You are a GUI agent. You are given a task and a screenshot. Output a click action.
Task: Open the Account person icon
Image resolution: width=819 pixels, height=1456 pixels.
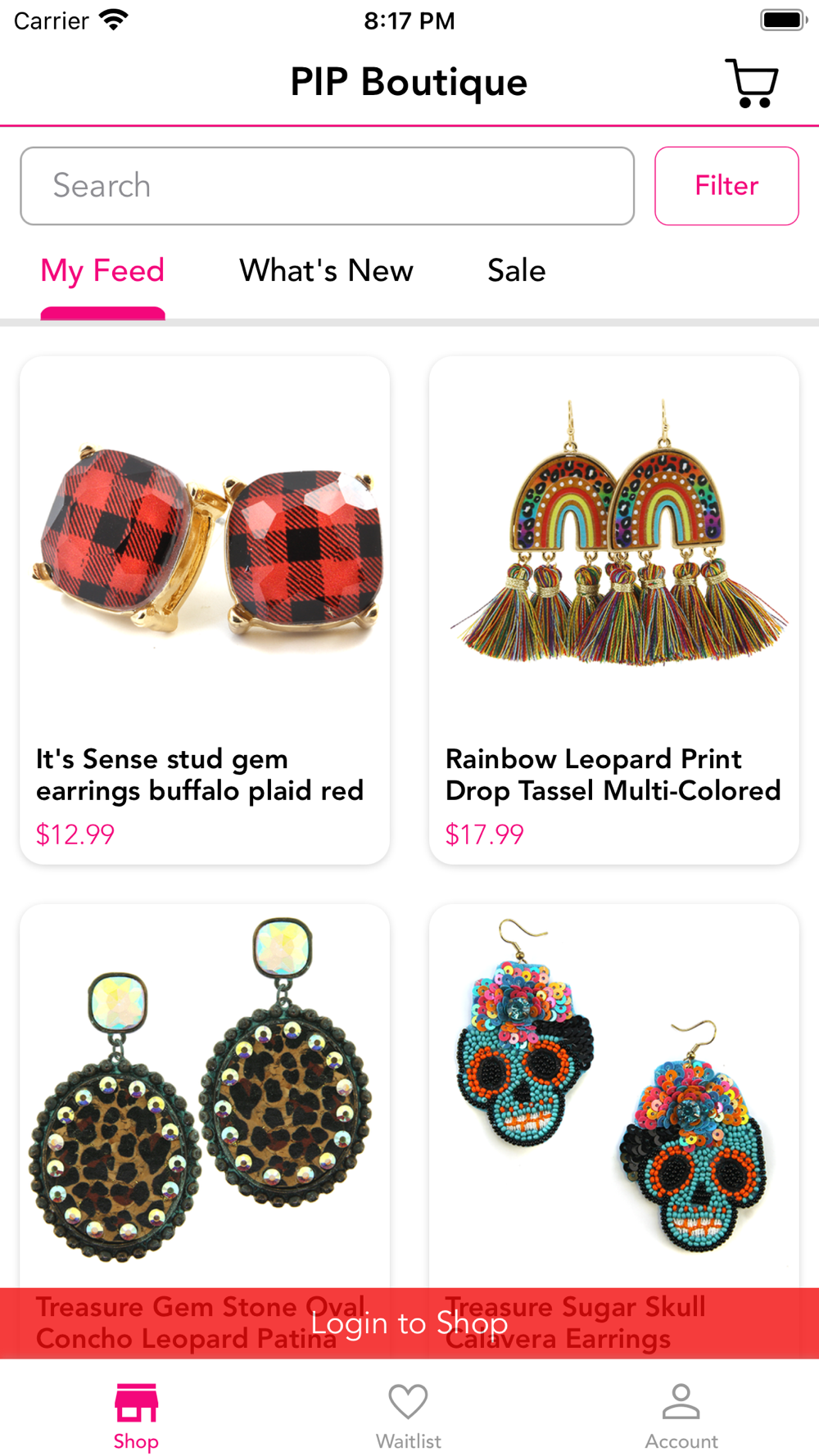point(681,1401)
